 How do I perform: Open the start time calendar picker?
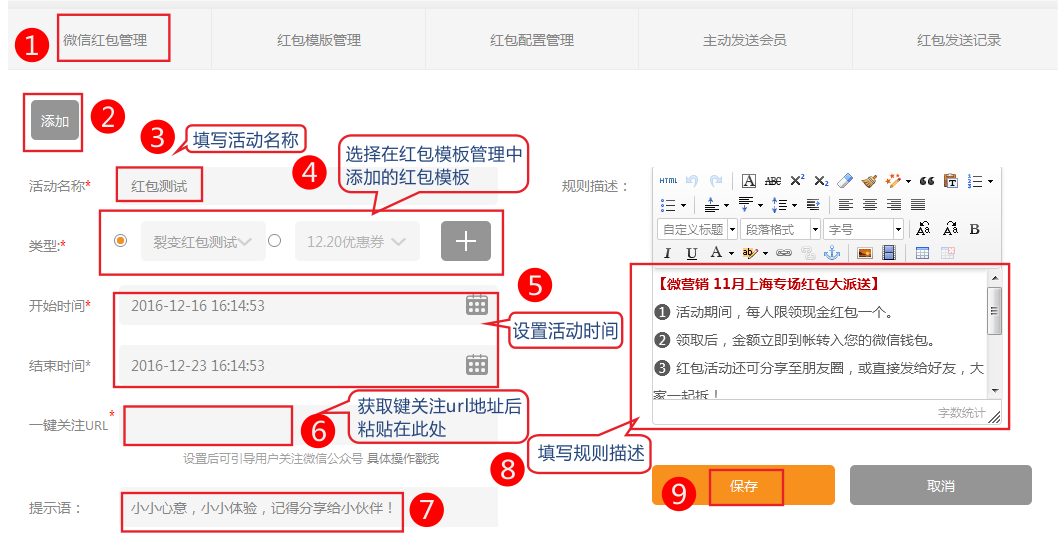click(x=477, y=305)
